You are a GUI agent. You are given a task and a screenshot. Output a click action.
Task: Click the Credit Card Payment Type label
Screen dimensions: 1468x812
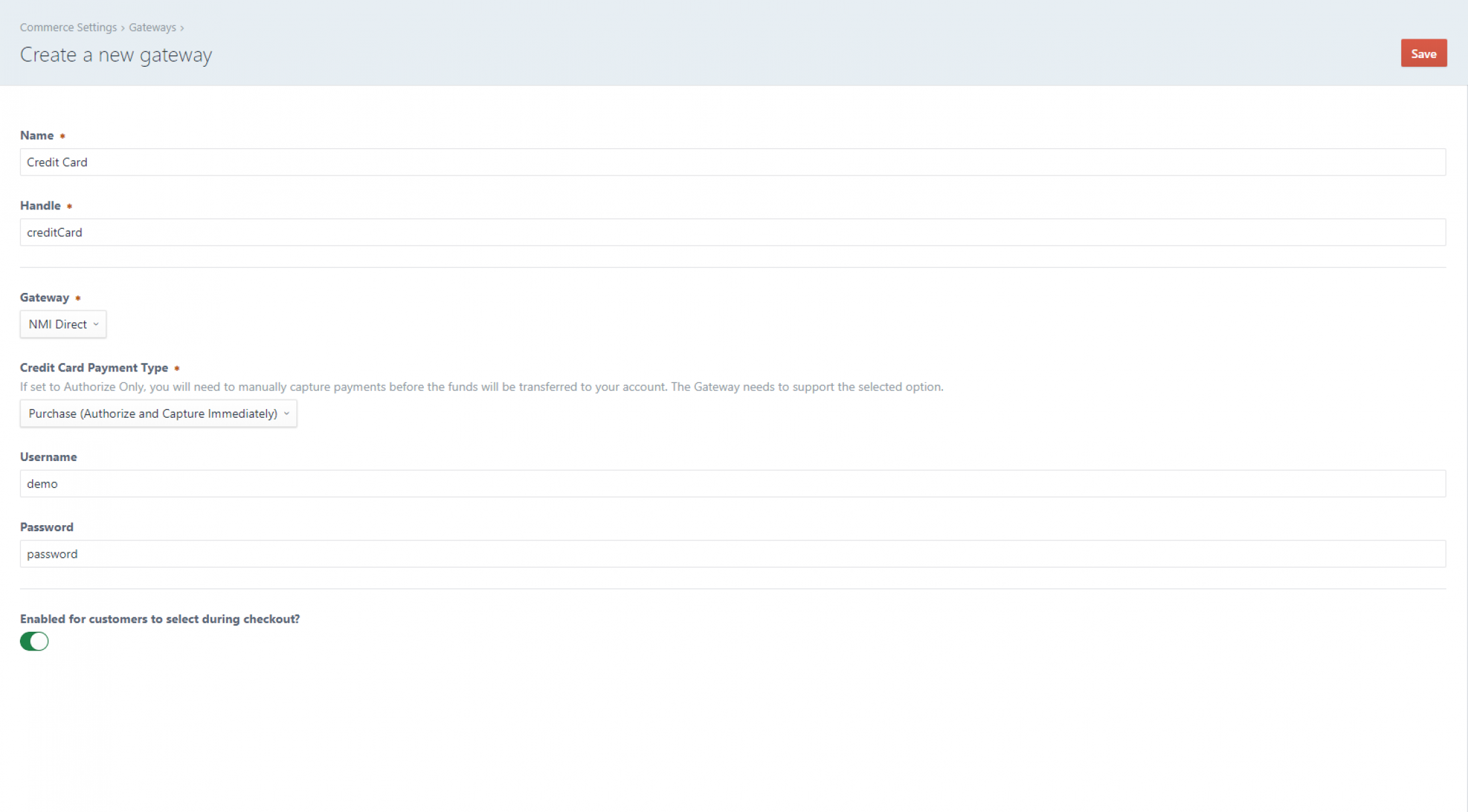pos(94,368)
